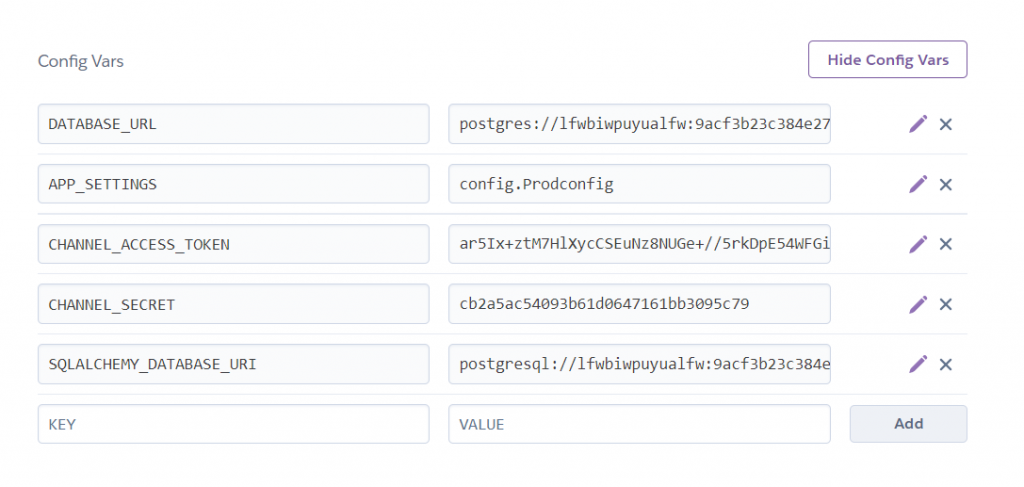
Task: Edit the APP_SETTINGS variable via pencil icon
Action: pos(918,184)
